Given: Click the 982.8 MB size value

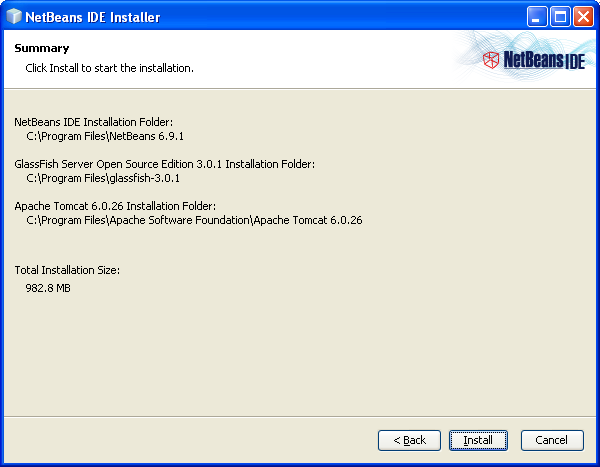Looking at the screenshot, I should pos(48,288).
